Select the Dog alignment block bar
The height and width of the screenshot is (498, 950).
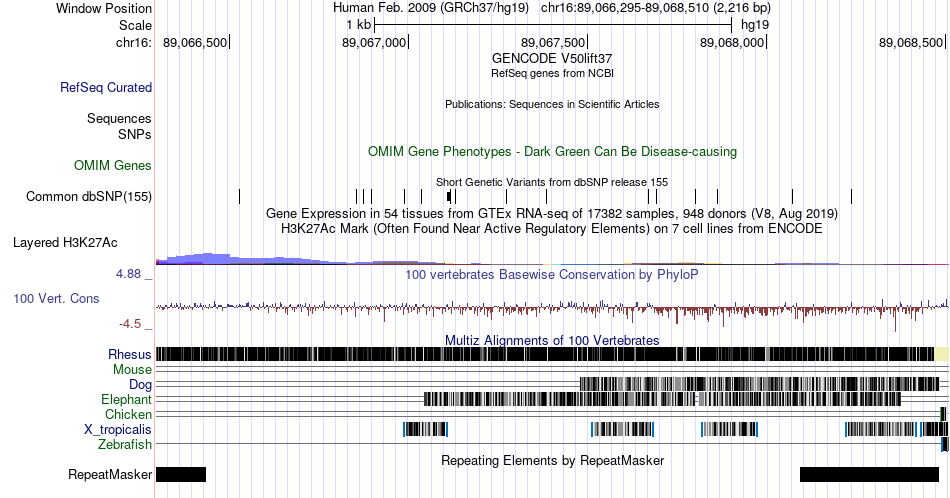click(759, 384)
